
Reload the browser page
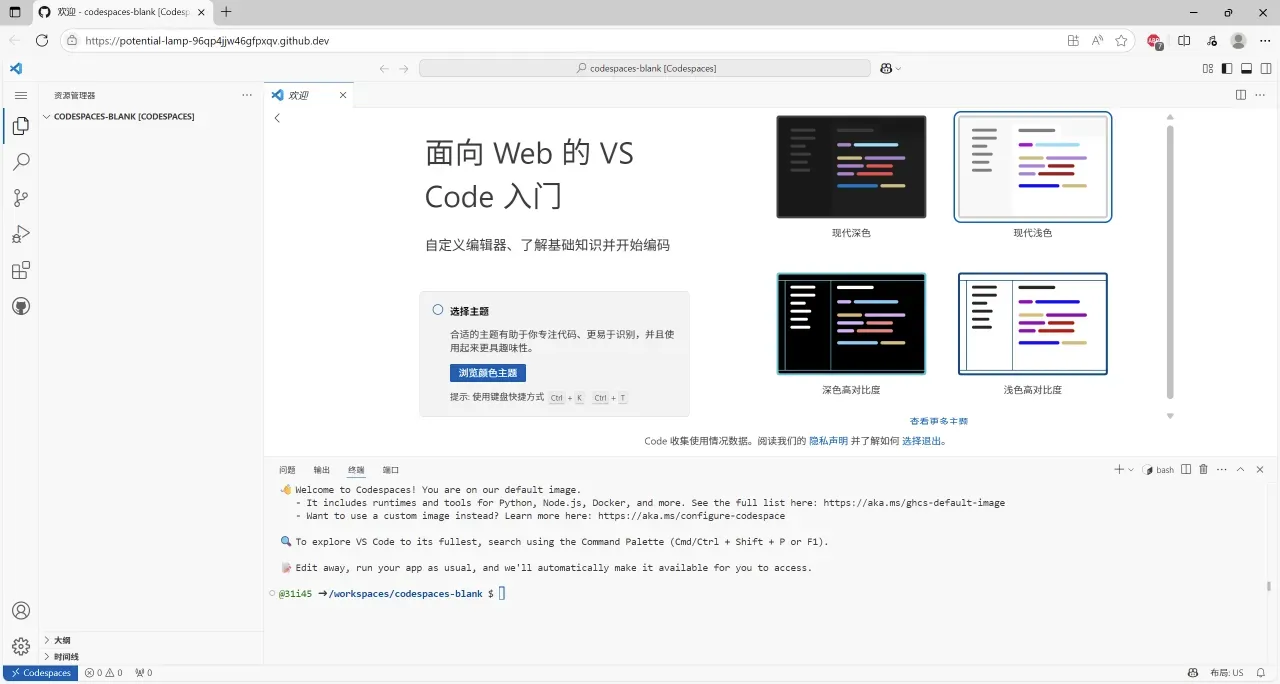point(42,41)
